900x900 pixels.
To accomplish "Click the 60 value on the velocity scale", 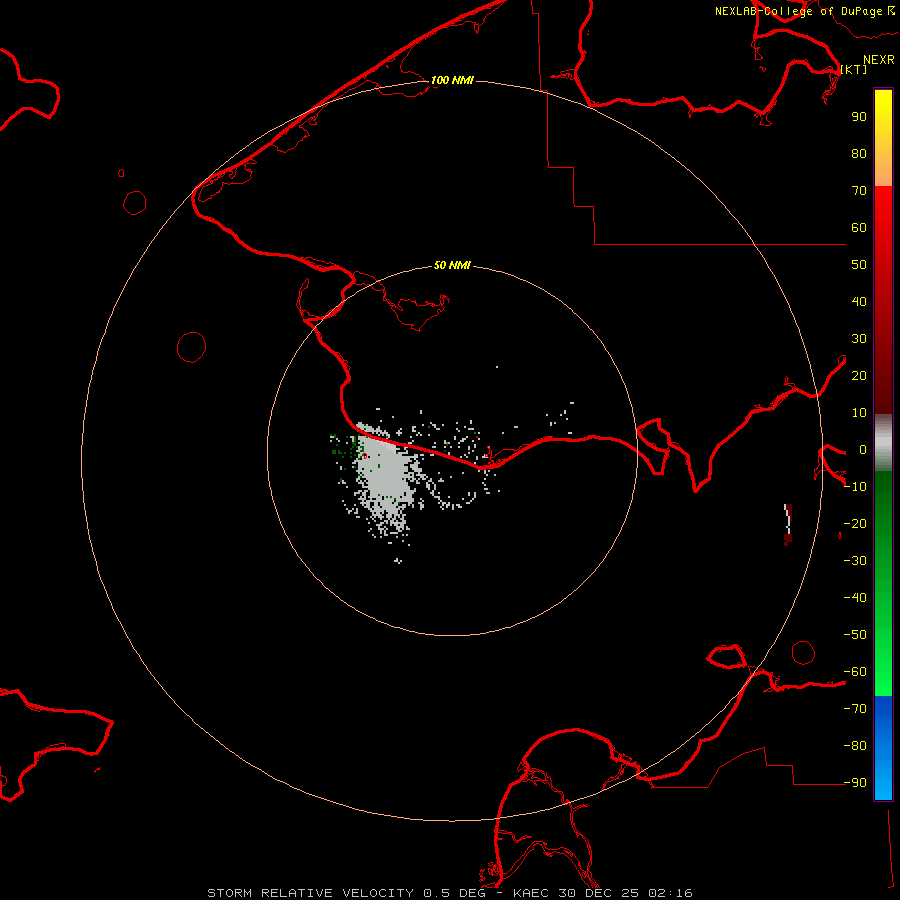I will coord(859,227).
